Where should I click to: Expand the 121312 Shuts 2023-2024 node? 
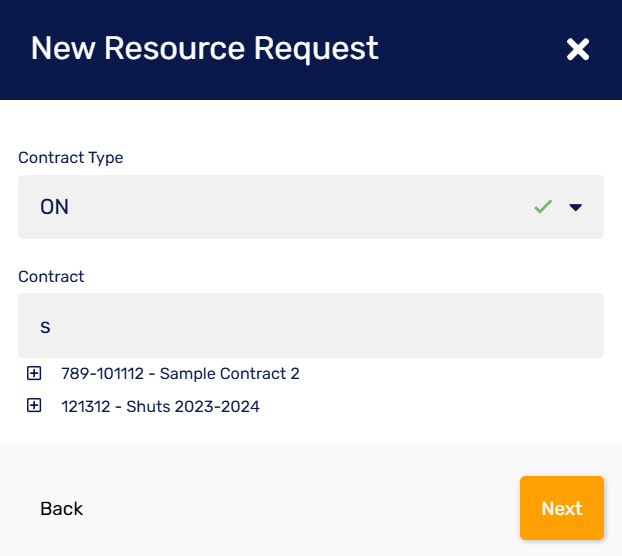click(34, 406)
